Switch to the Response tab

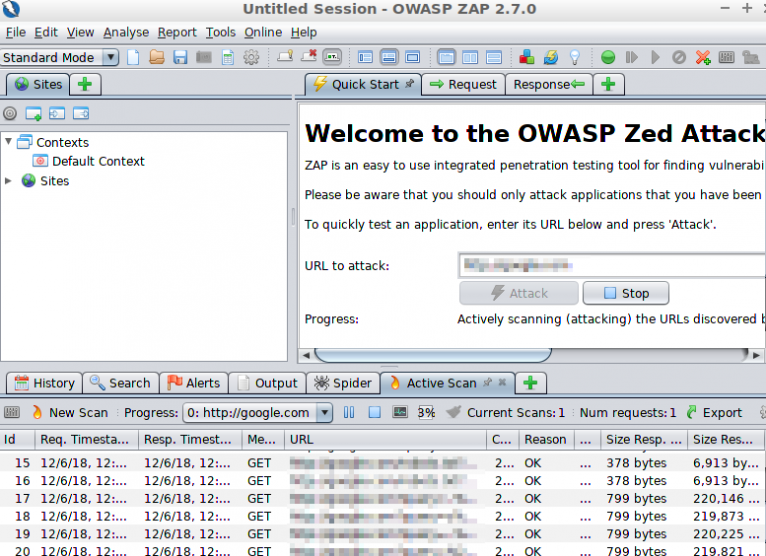[549, 85]
